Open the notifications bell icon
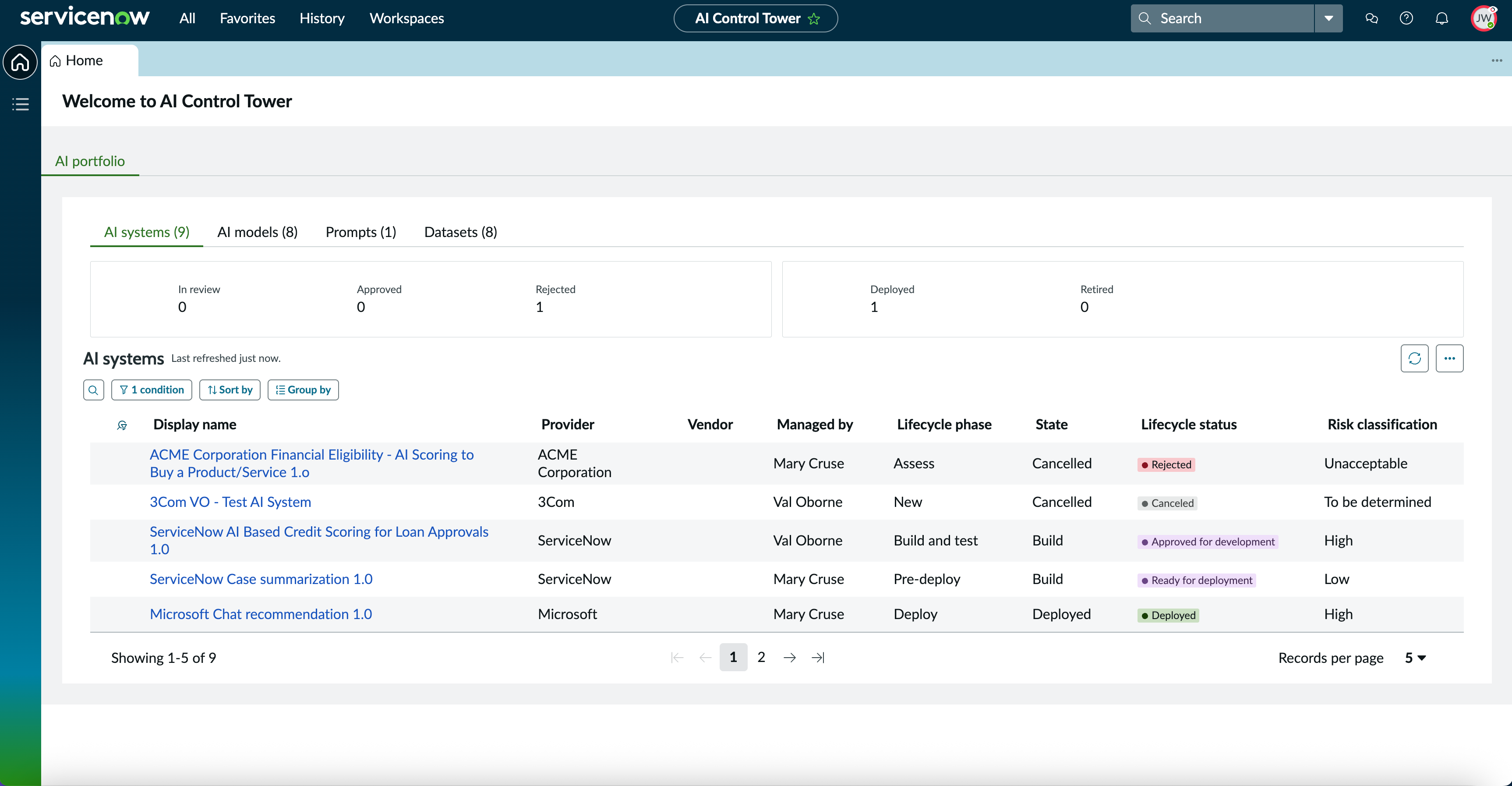Viewport: 1512px width, 786px height. [x=1441, y=18]
